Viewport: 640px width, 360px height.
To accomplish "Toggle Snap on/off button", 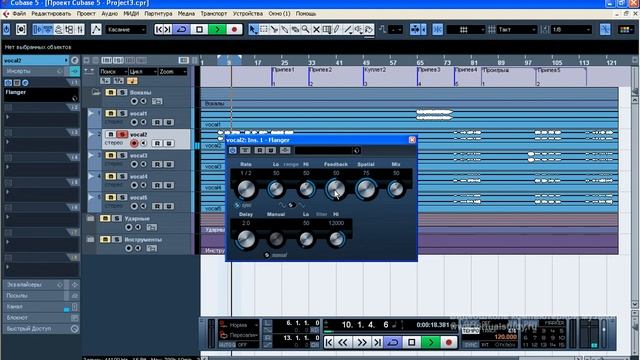I will coord(438,29).
